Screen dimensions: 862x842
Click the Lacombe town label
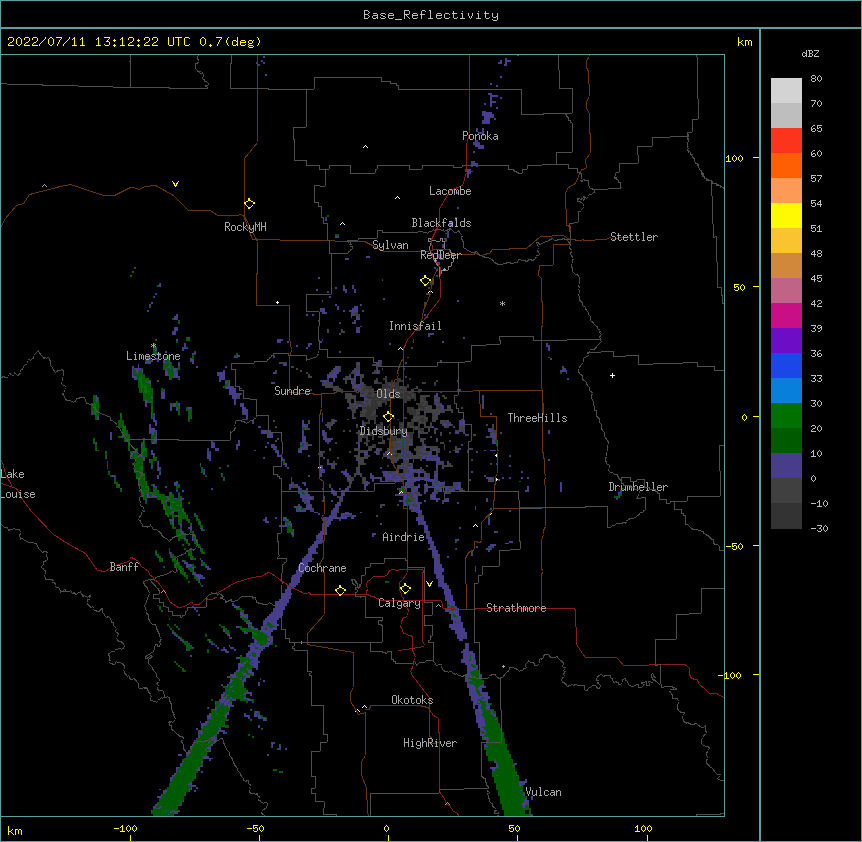(x=450, y=191)
